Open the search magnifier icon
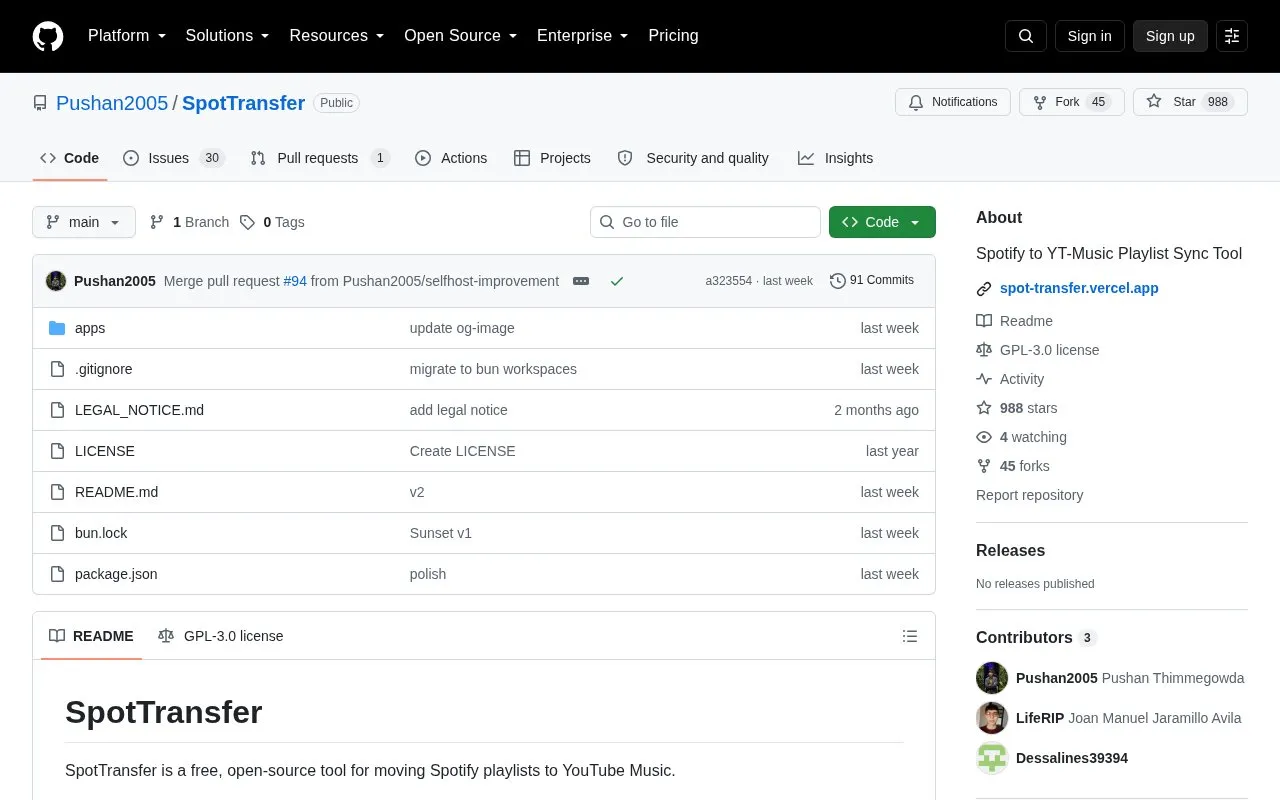This screenshot has width=1280, height=800. (x=1026, y=36)
